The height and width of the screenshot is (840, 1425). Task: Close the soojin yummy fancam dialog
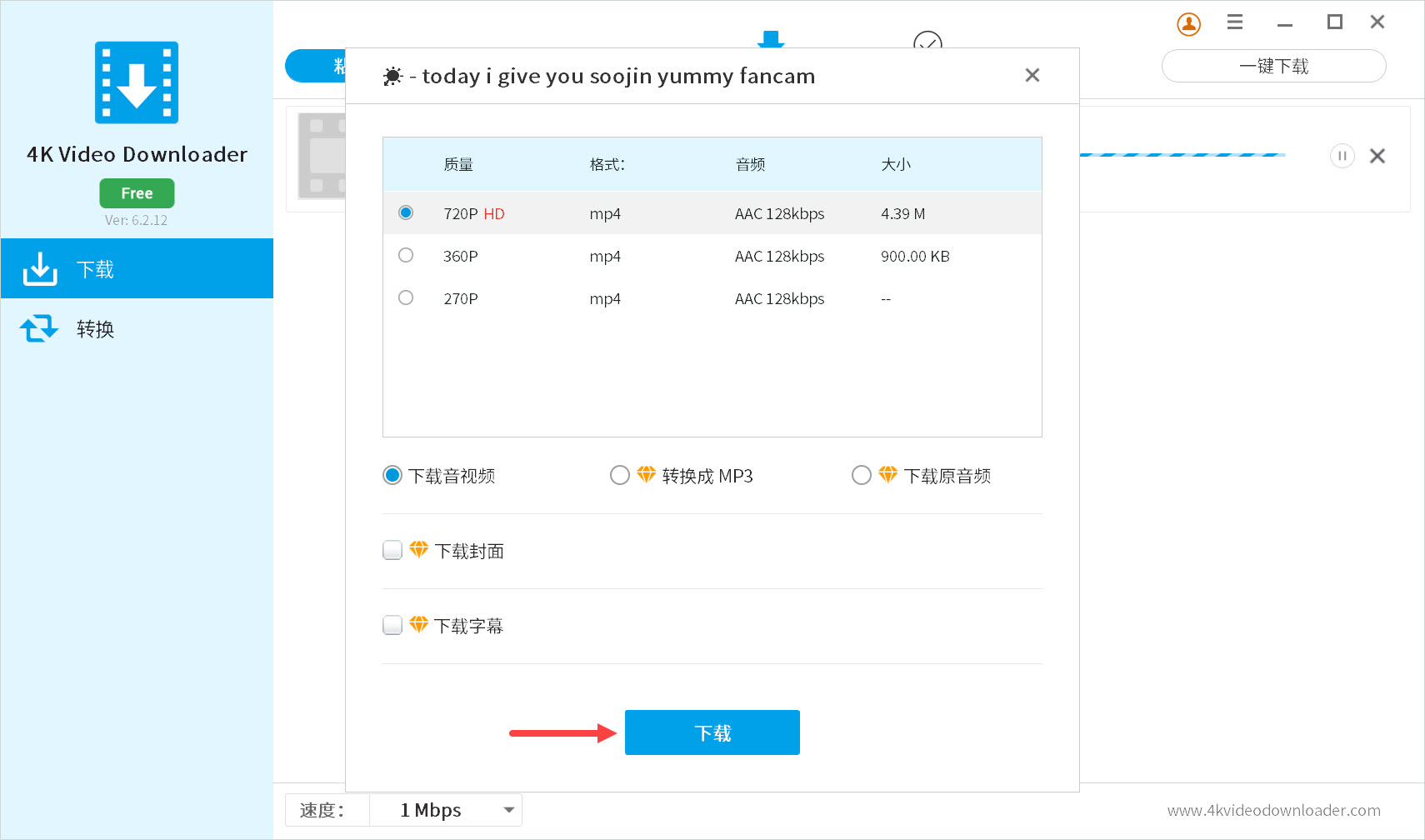pyautogui.click(x=1032, y=75)
